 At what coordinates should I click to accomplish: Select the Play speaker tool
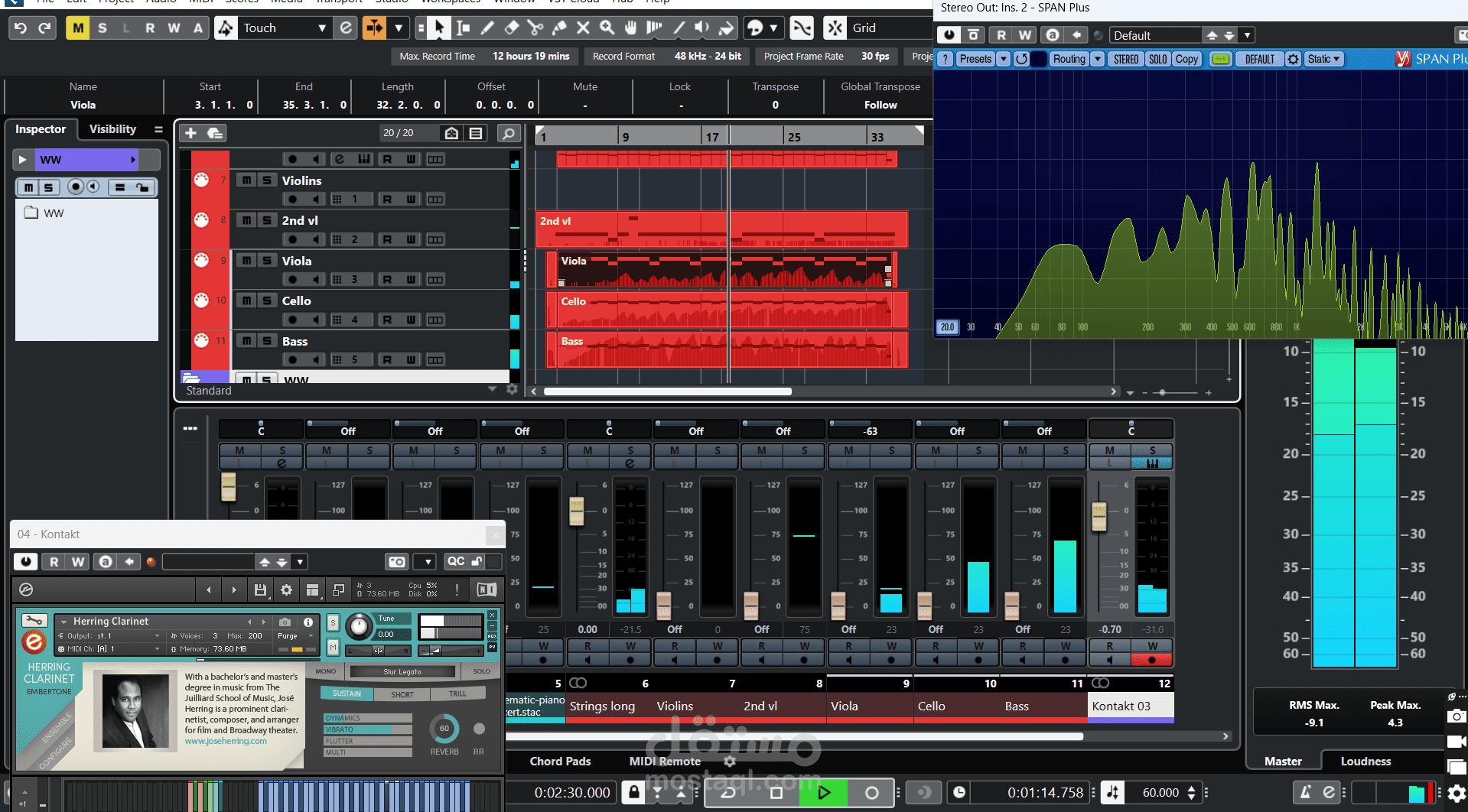[x=701, y=28]
